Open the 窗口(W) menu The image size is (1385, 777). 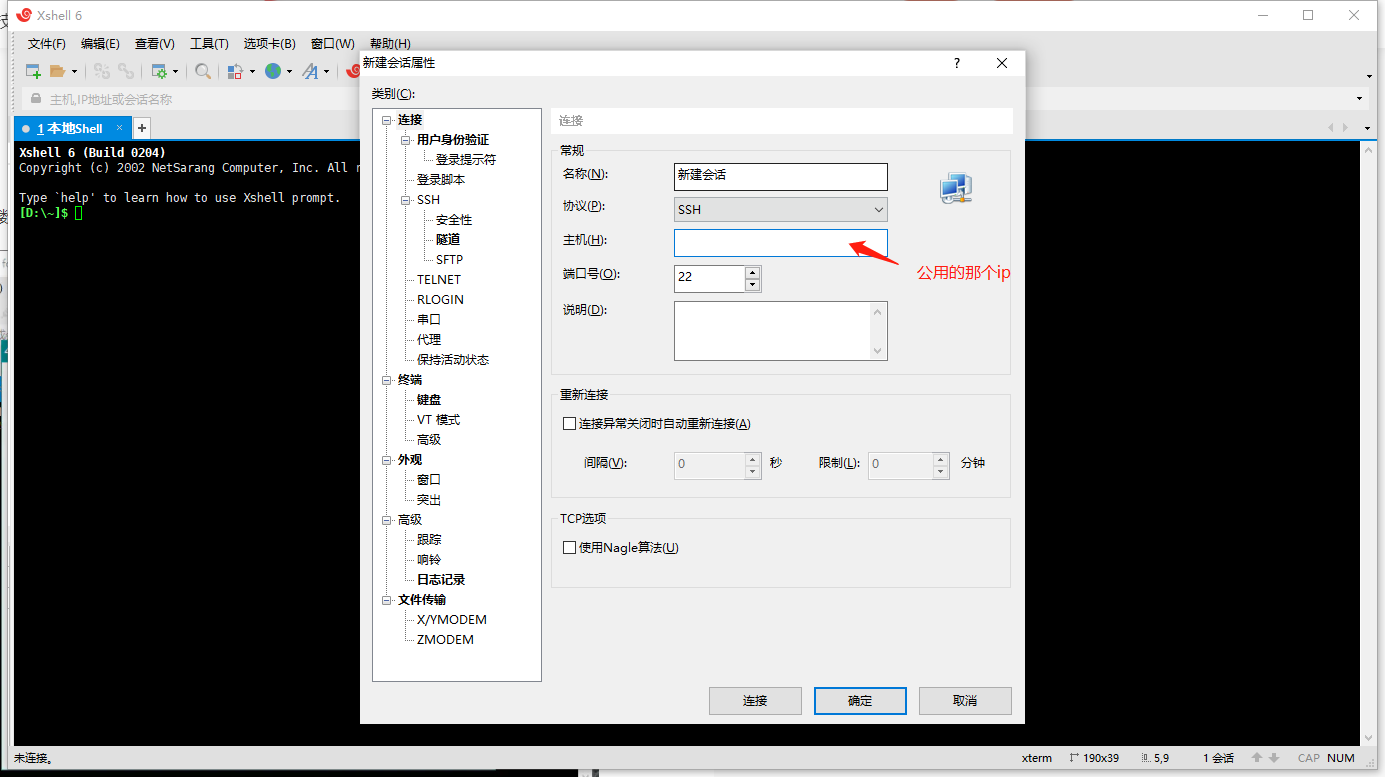[x=333, y=44]
